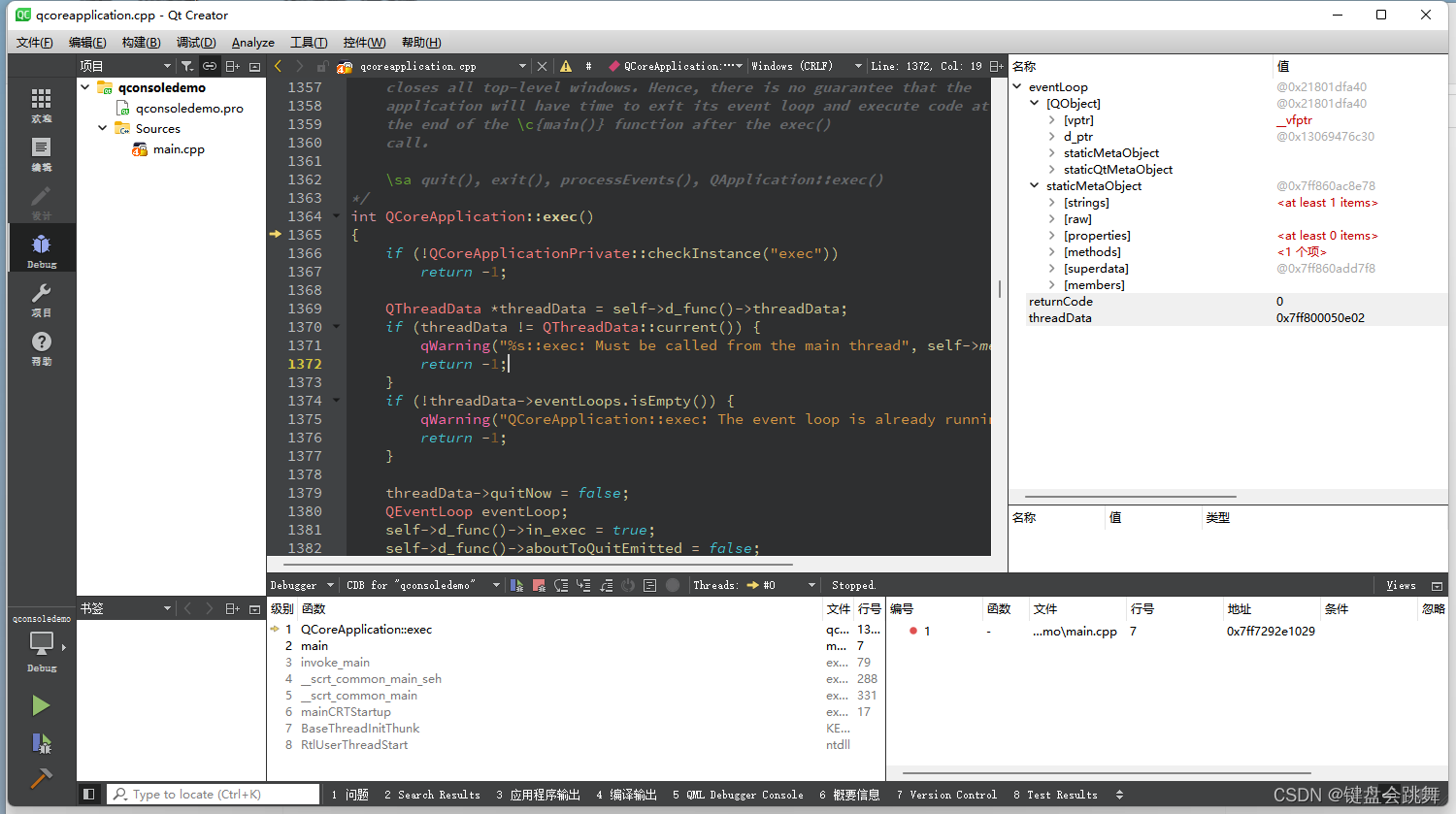Image resolution: width=1456 pixels, height=814 pixels.
Task: Click the Line: 1372, Col: 19 indicator
Action: (x=926, y=66)
